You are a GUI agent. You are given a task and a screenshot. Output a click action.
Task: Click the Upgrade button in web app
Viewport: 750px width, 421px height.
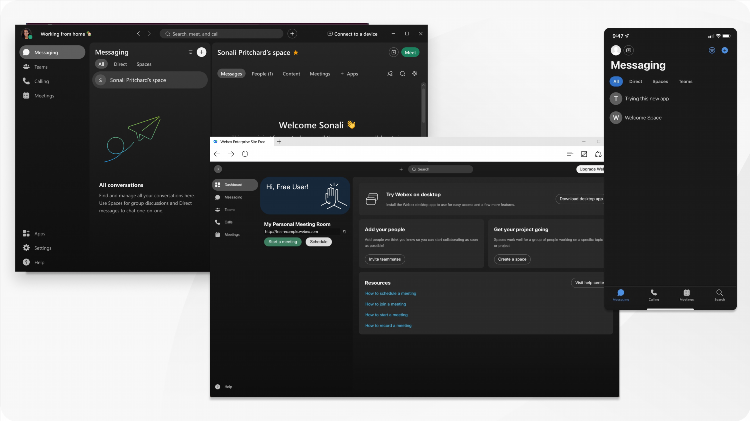(591, 169)
